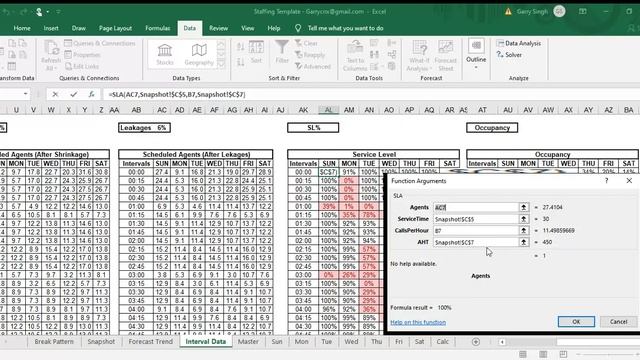Click the Sort Z to A icon
This screenshot has width=640, height=360.
[x=240, y=62]
